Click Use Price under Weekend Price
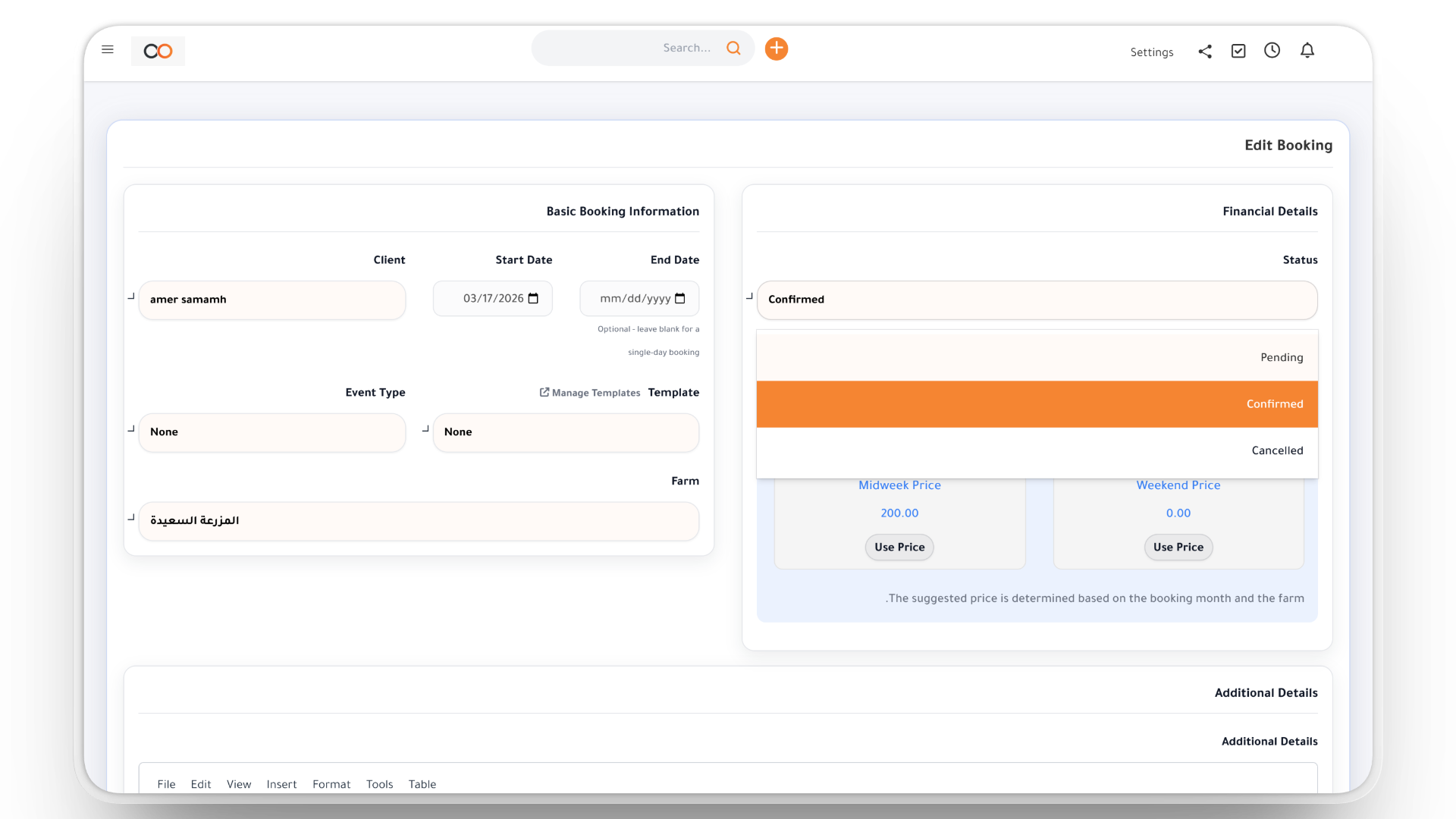Image resolution: width=1456 pixels, height=819 pixels. click(1178, 547)
